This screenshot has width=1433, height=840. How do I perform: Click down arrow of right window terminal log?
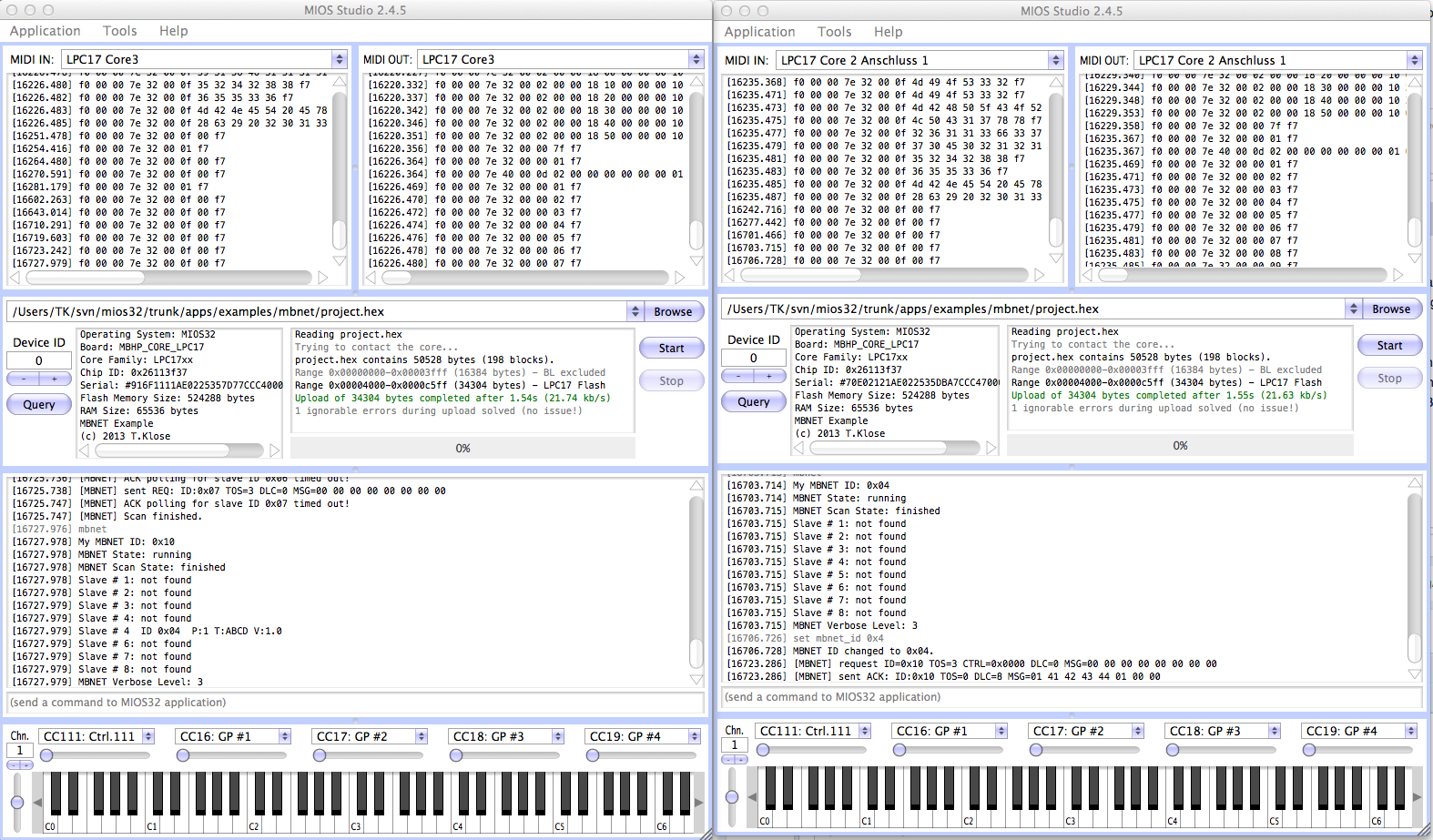point(1415,674)
